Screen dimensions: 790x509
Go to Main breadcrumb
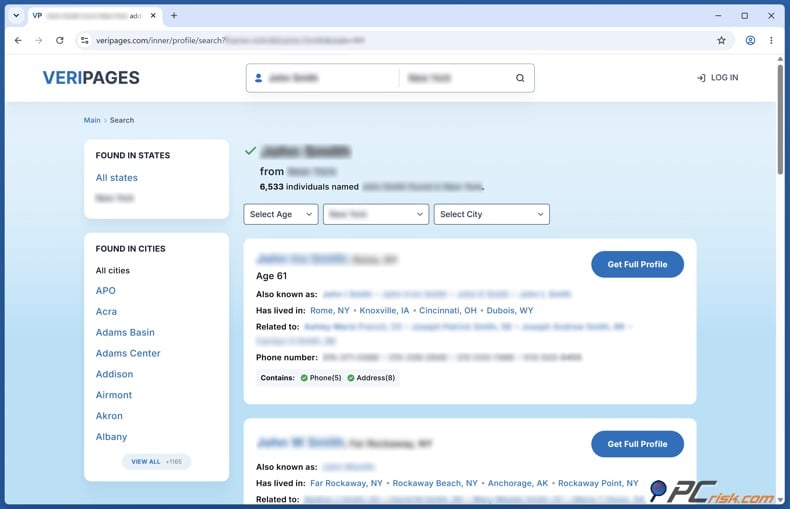92,120
